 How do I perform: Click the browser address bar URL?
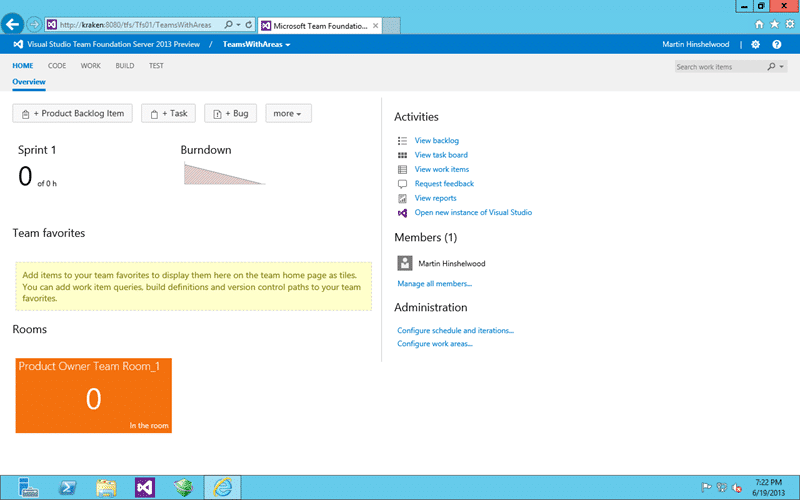click(135, 24)
